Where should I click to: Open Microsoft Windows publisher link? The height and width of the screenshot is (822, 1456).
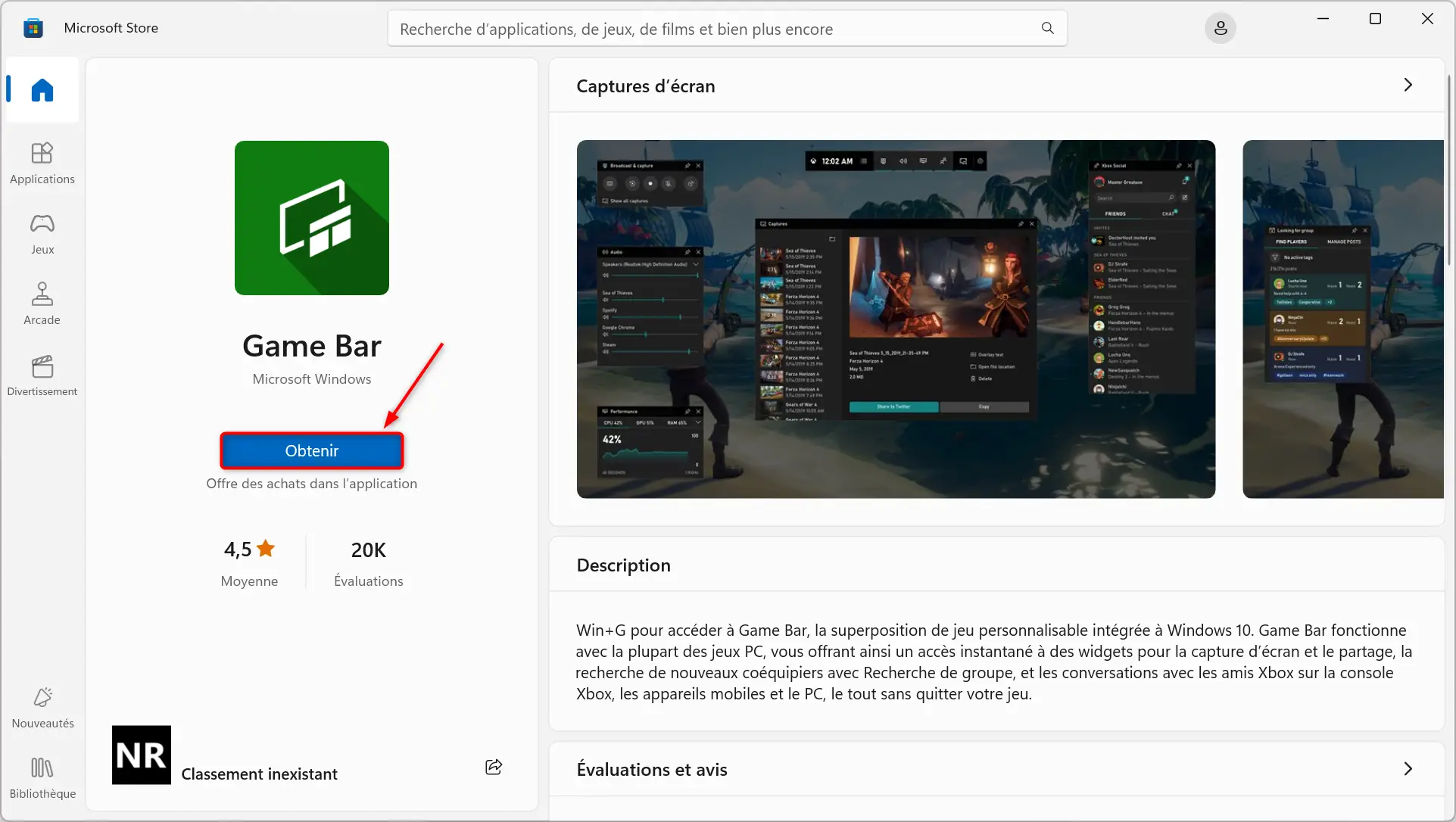click(312, 379)
